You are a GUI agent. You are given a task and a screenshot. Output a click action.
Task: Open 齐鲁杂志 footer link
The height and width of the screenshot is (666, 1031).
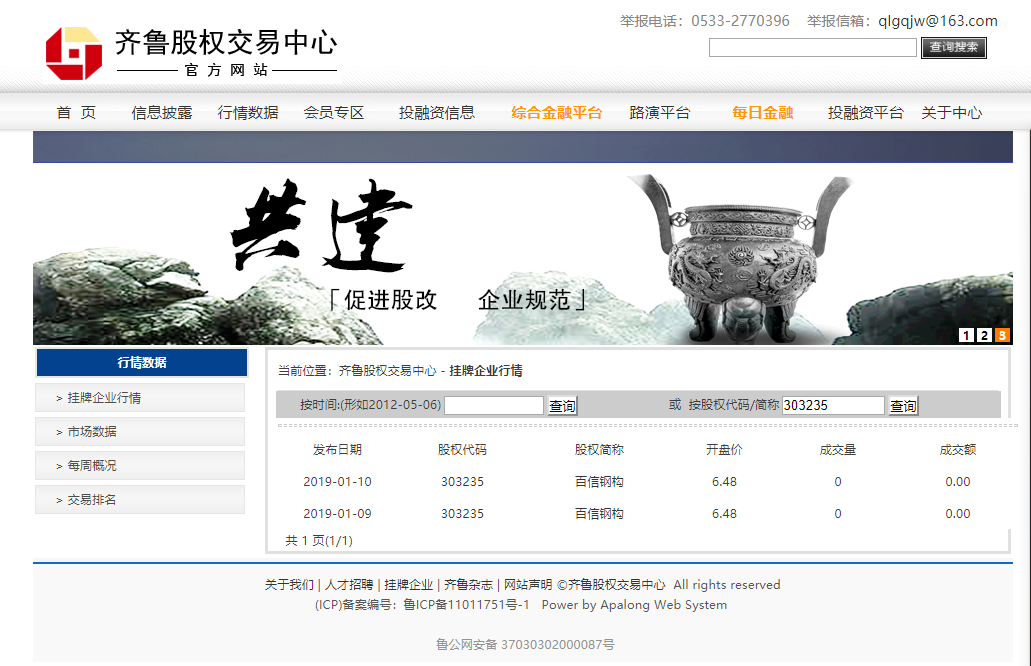(468, 584)
